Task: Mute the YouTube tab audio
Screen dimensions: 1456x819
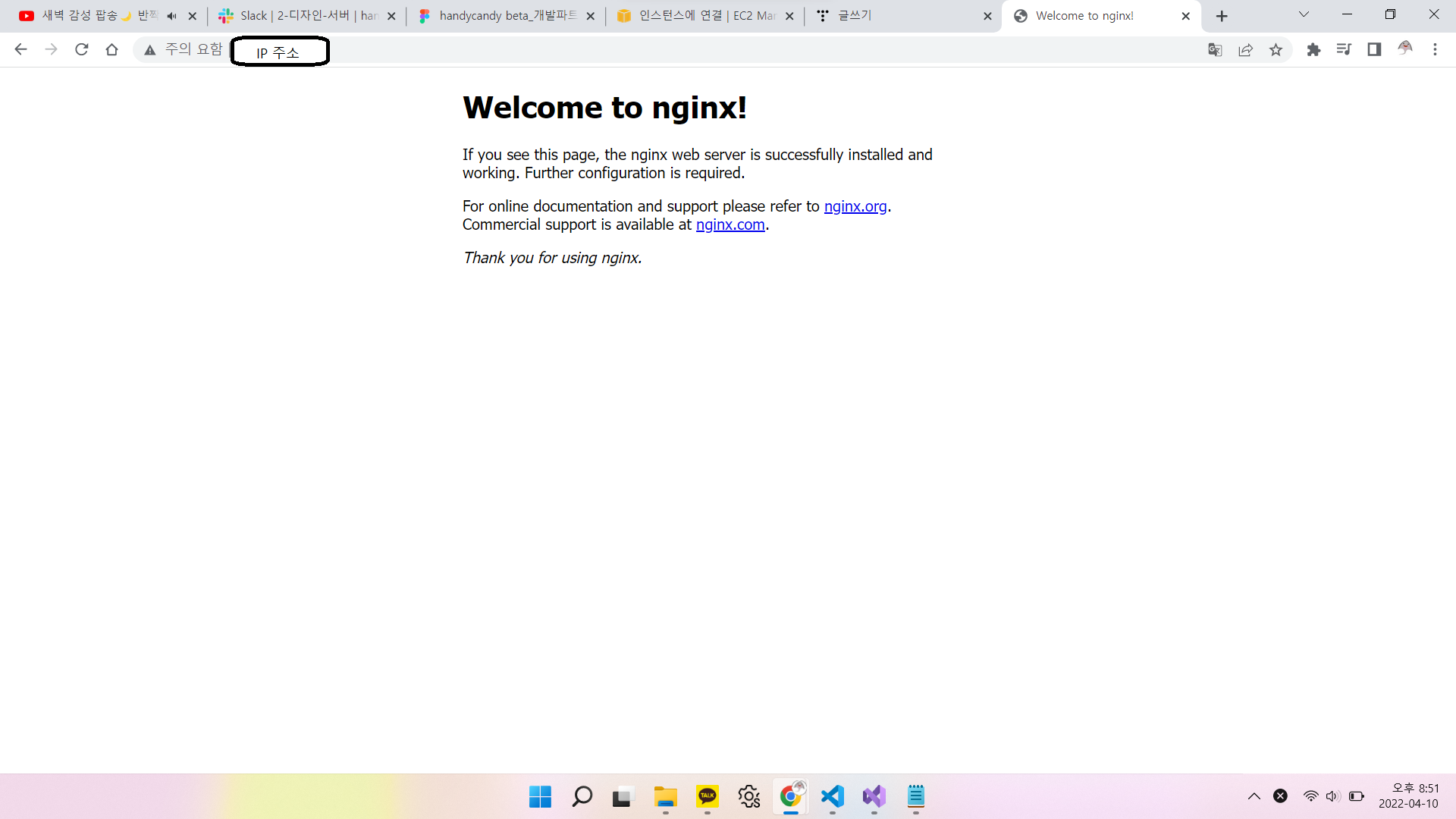Action: [x=172, y=16]
